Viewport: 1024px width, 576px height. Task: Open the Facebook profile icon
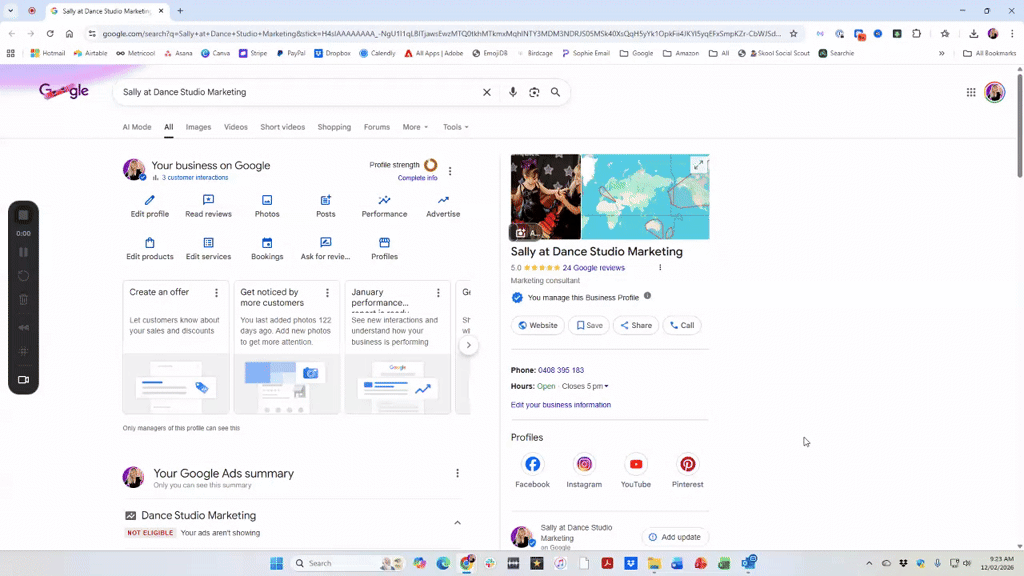click(532, 464)
